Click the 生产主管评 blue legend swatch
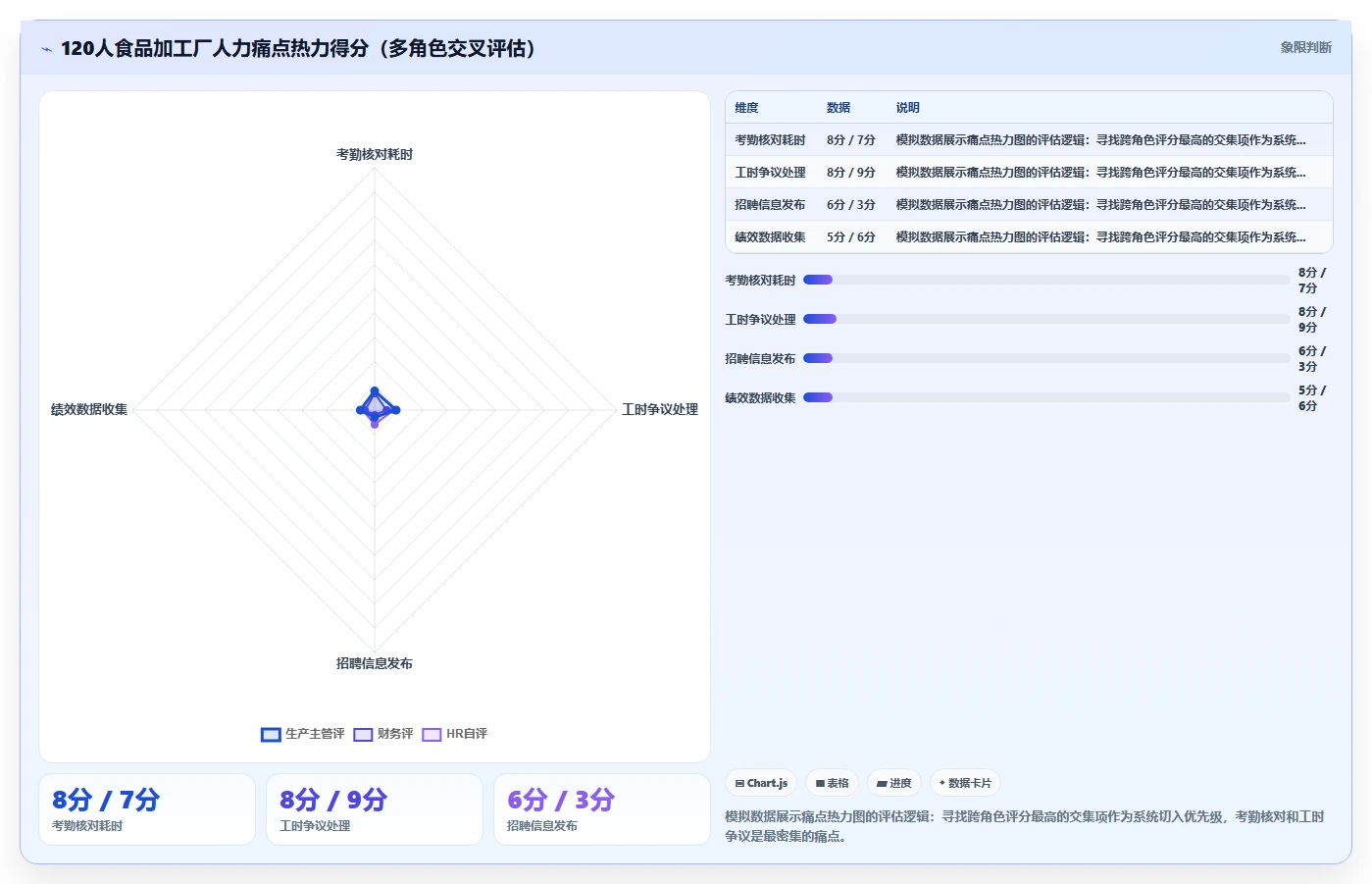 click(271, 735)
